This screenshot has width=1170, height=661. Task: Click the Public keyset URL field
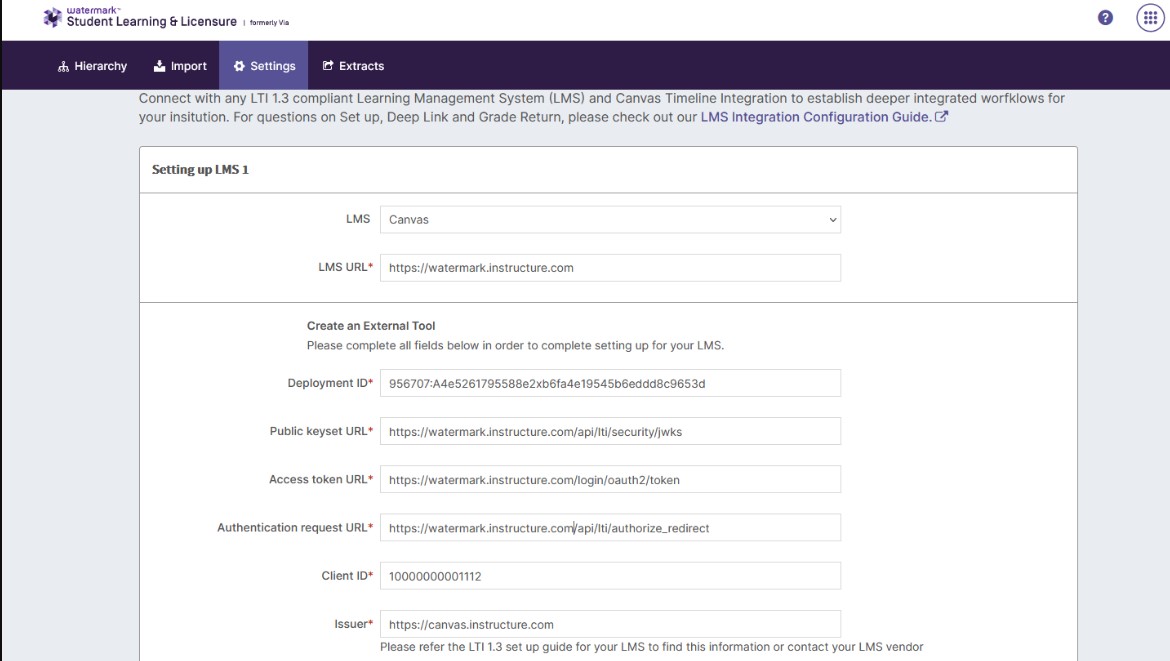point(610,430)
